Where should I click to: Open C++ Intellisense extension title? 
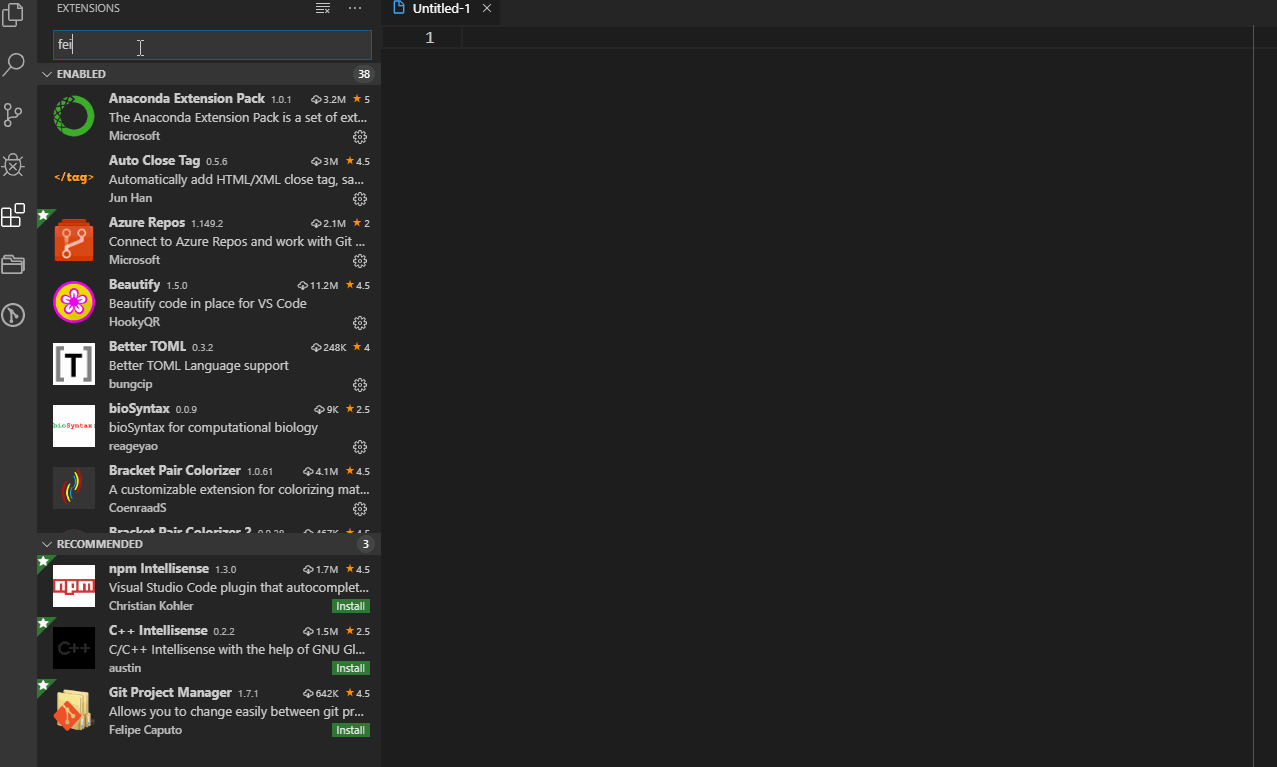click(158, 631)
